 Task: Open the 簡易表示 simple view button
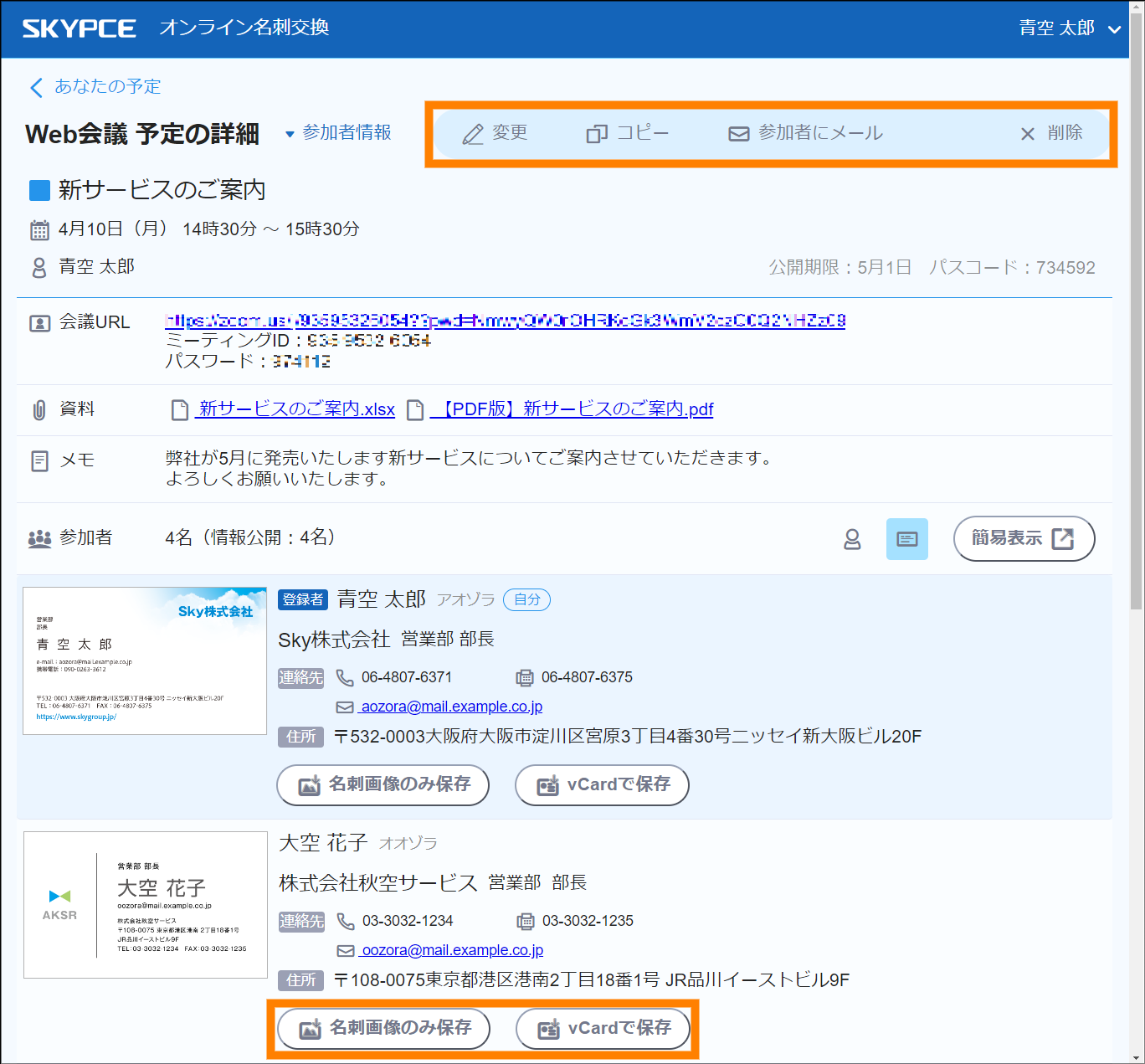coord(1023,538)
